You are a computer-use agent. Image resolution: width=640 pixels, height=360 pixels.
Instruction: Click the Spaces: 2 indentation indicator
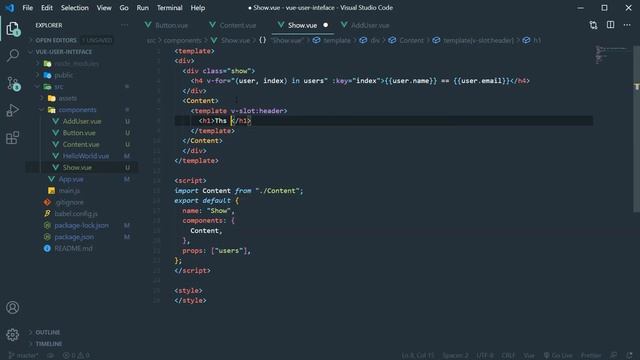pos(456,356)
